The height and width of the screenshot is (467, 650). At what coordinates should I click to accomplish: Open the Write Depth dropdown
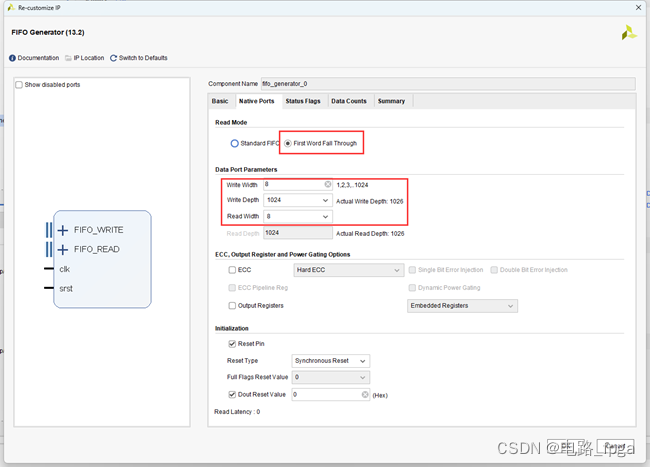pos(298,200)
